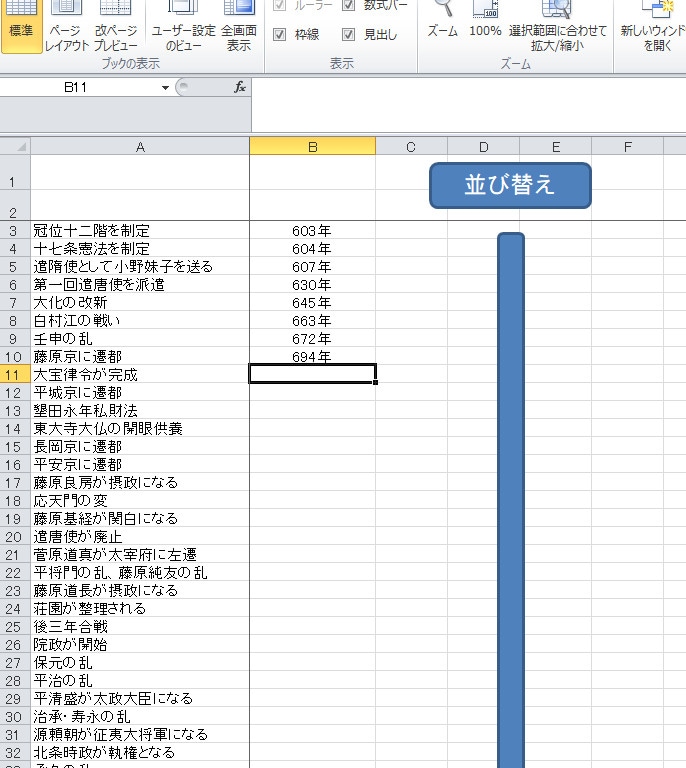The height and width of the screenshot is (768, 686).
Task: Select cell 遣唐使が廃止
Action: [x=140, y=537]
